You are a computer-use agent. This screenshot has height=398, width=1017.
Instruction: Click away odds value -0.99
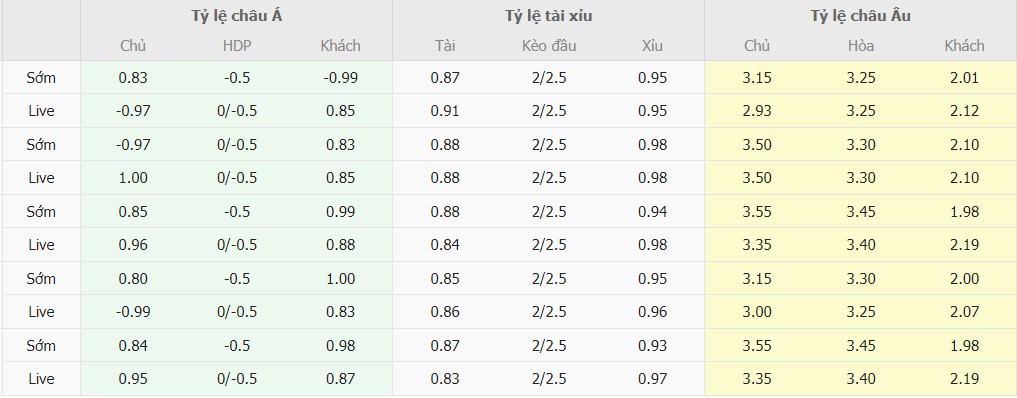[x=341, y=78]
